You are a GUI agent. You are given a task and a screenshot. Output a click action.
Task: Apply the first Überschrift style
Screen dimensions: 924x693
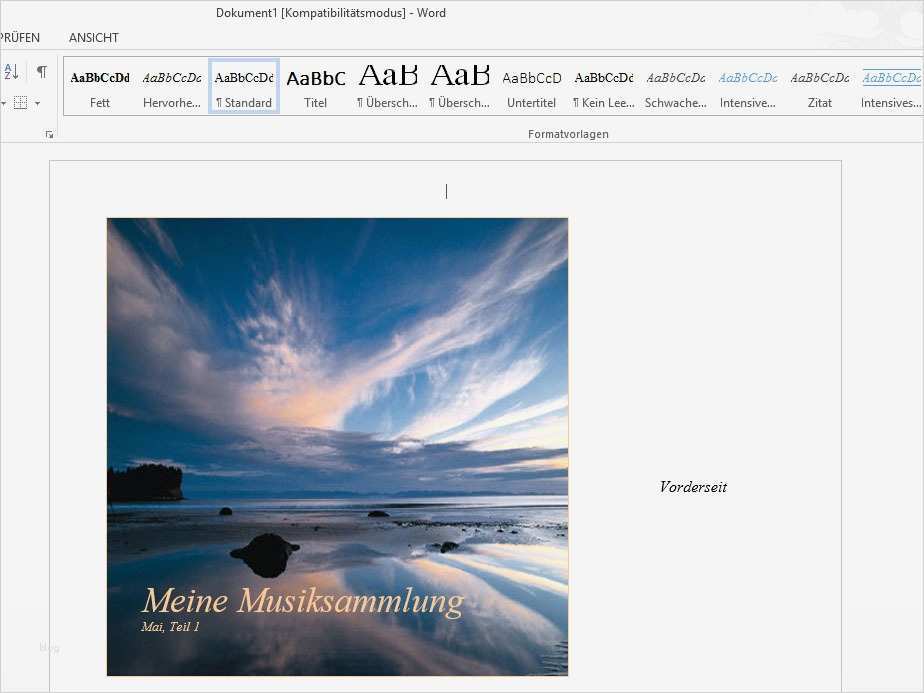click(388, 87)
